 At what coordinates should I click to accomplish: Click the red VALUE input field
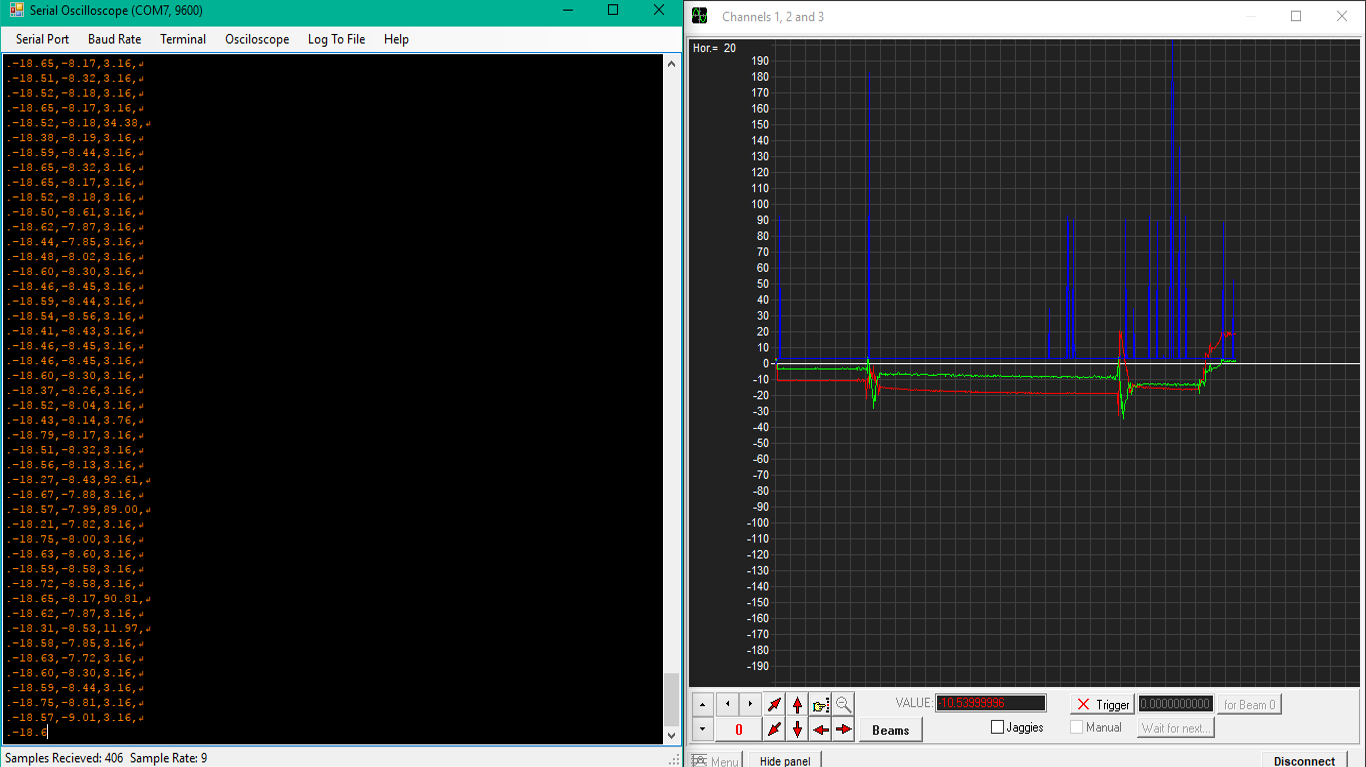pyautogui.click(x=990, y=703)
